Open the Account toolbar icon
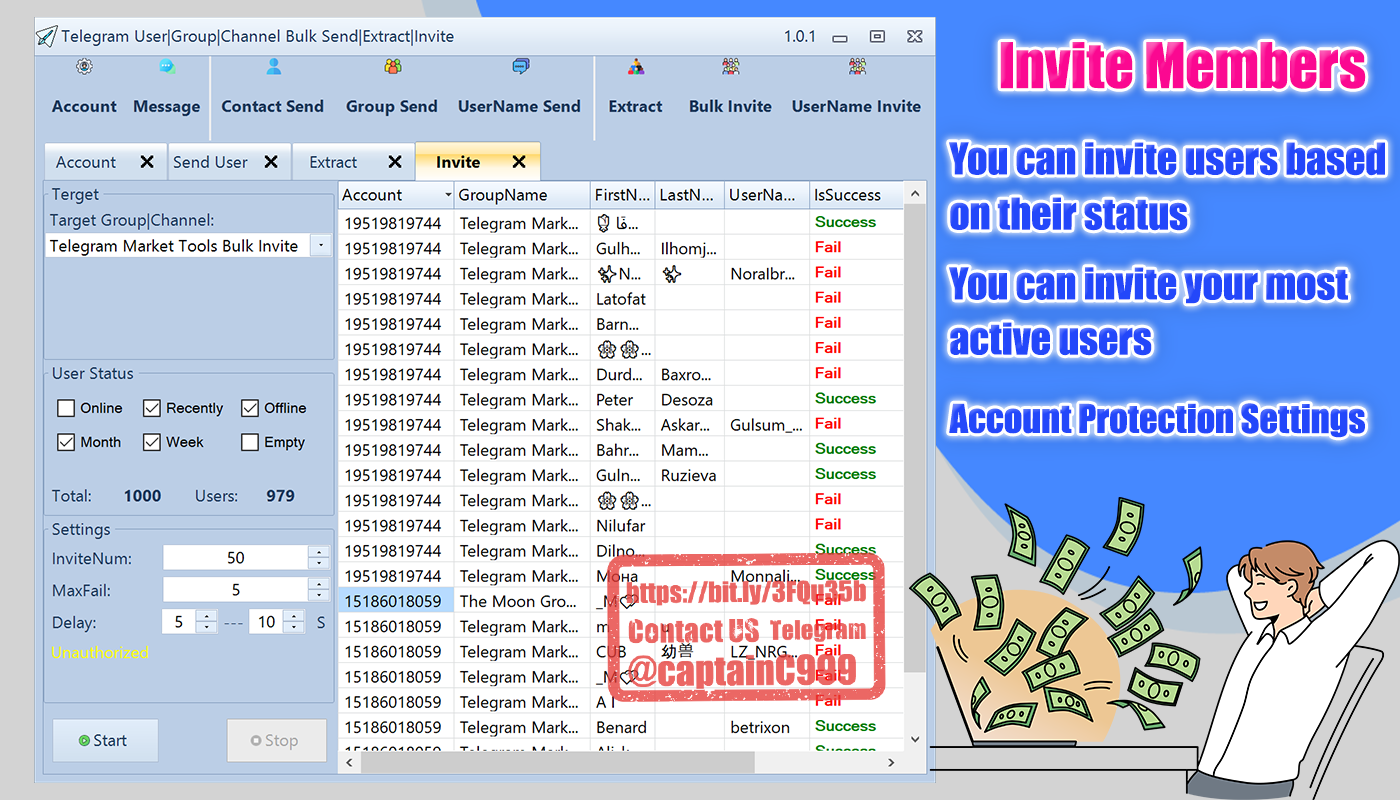The image size is (1400, 800). point(84,88)
